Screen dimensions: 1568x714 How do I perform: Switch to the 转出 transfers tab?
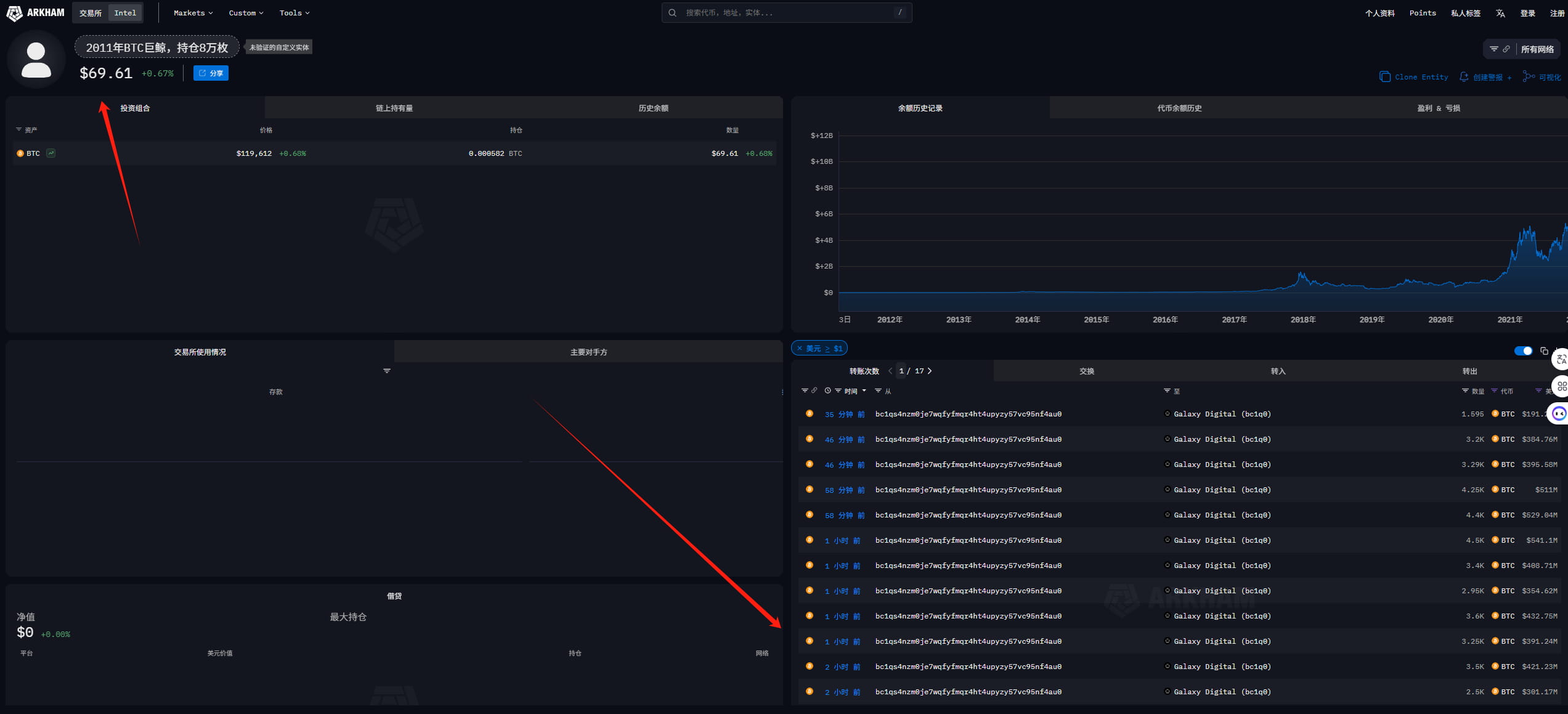pyautogui.click(x=1469, y=371)
